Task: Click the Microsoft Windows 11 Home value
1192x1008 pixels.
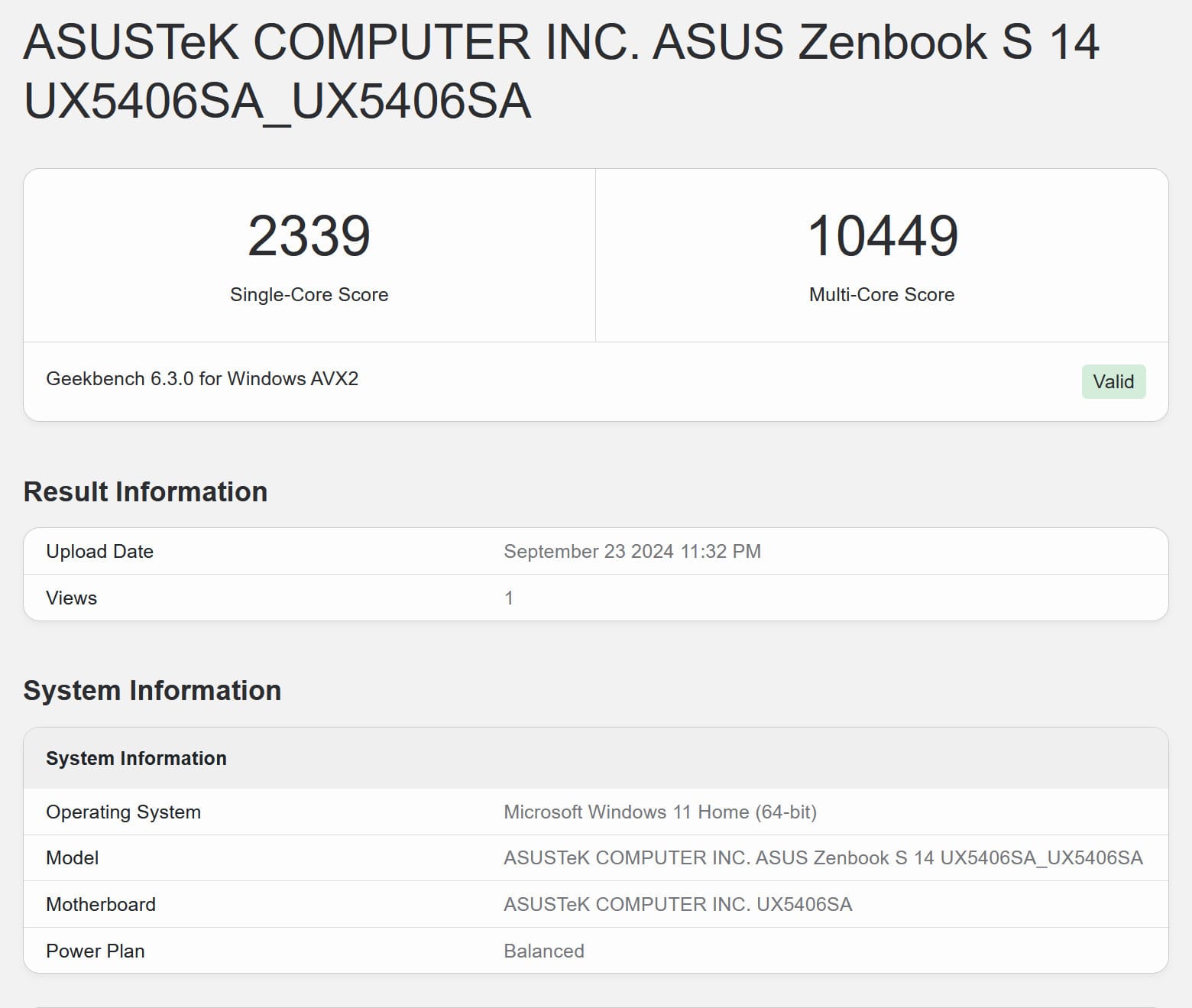Action: pos(659,812)
